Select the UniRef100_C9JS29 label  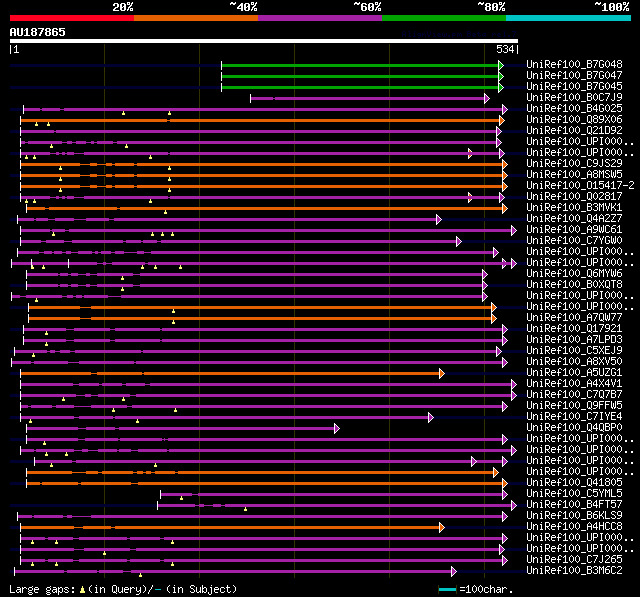coord(574,164)
